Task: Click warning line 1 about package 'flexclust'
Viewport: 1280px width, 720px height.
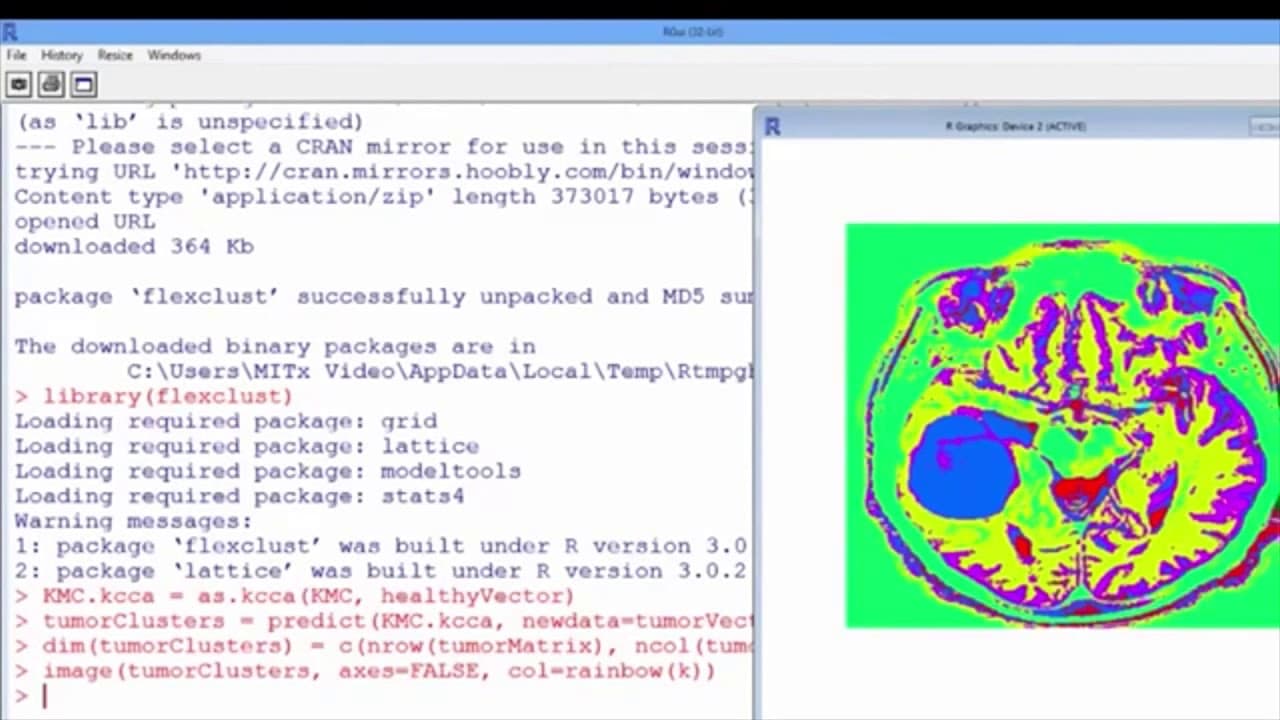Action: point(381,546)
